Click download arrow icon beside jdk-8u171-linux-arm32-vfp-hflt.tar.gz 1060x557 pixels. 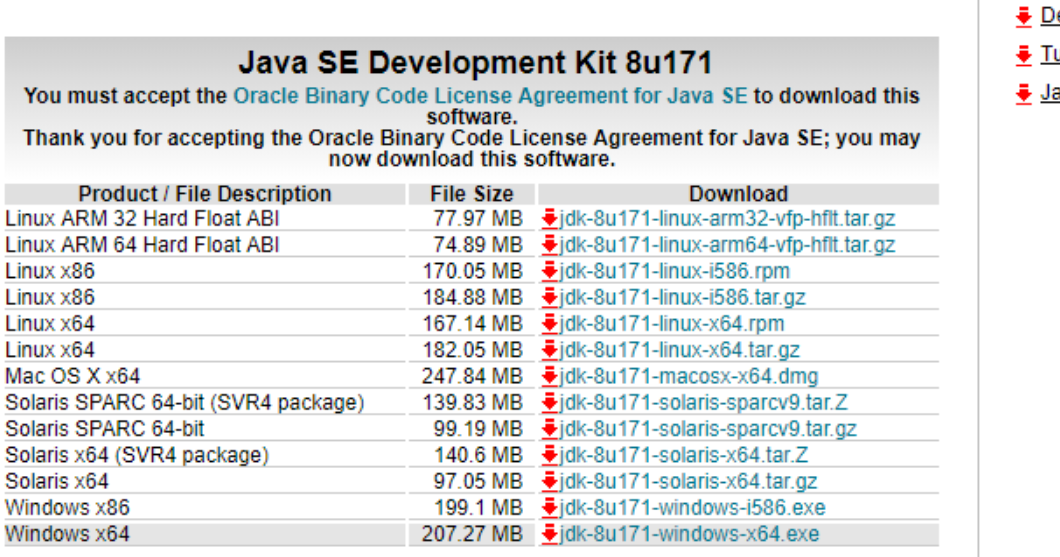550,218
